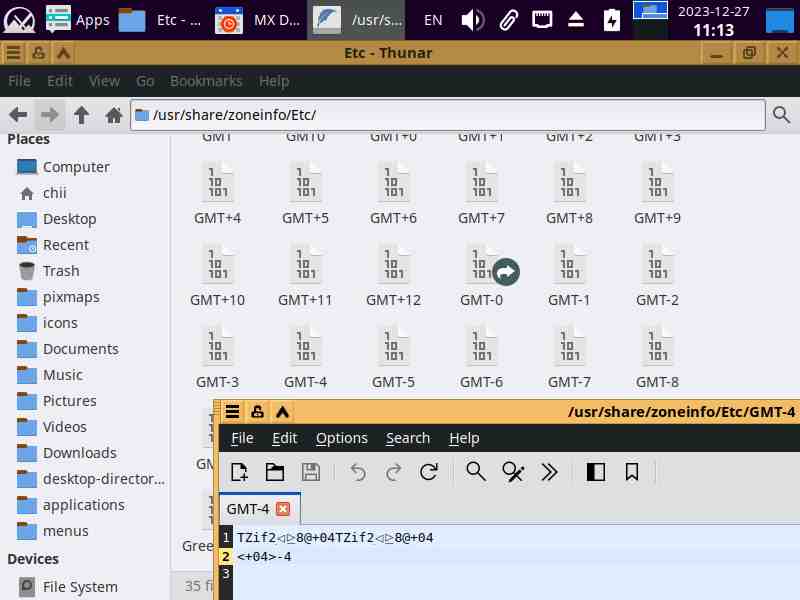Click the Go to line double-chevron icon

[x=549, y=472]
